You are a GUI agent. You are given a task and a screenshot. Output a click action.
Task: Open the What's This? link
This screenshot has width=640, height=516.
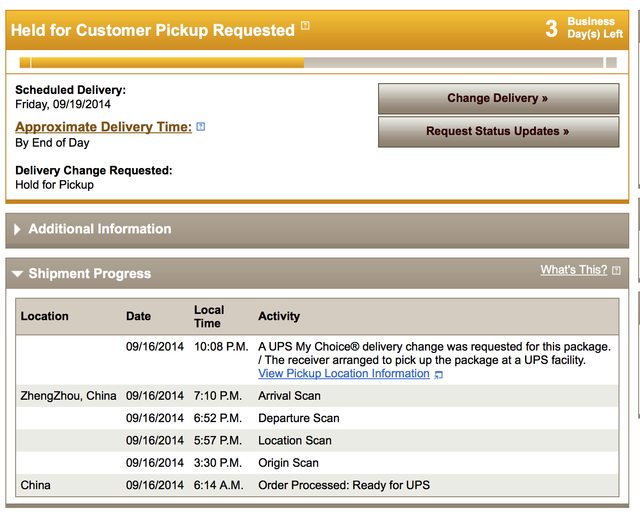click(573, 270)
